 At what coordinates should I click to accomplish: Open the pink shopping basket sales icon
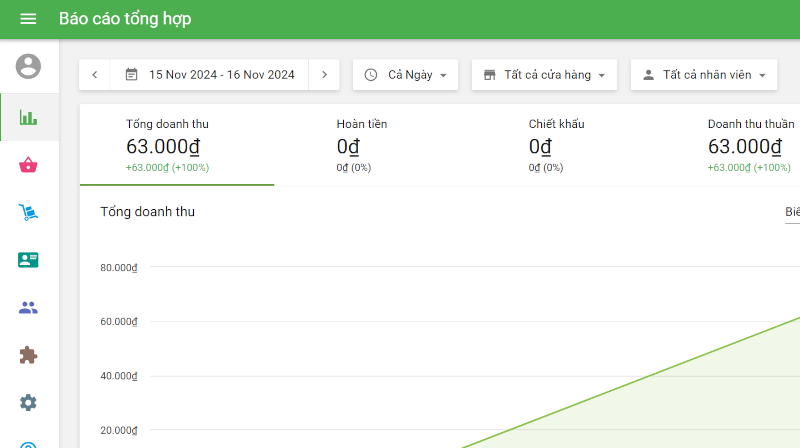click(x=28, y=165)
